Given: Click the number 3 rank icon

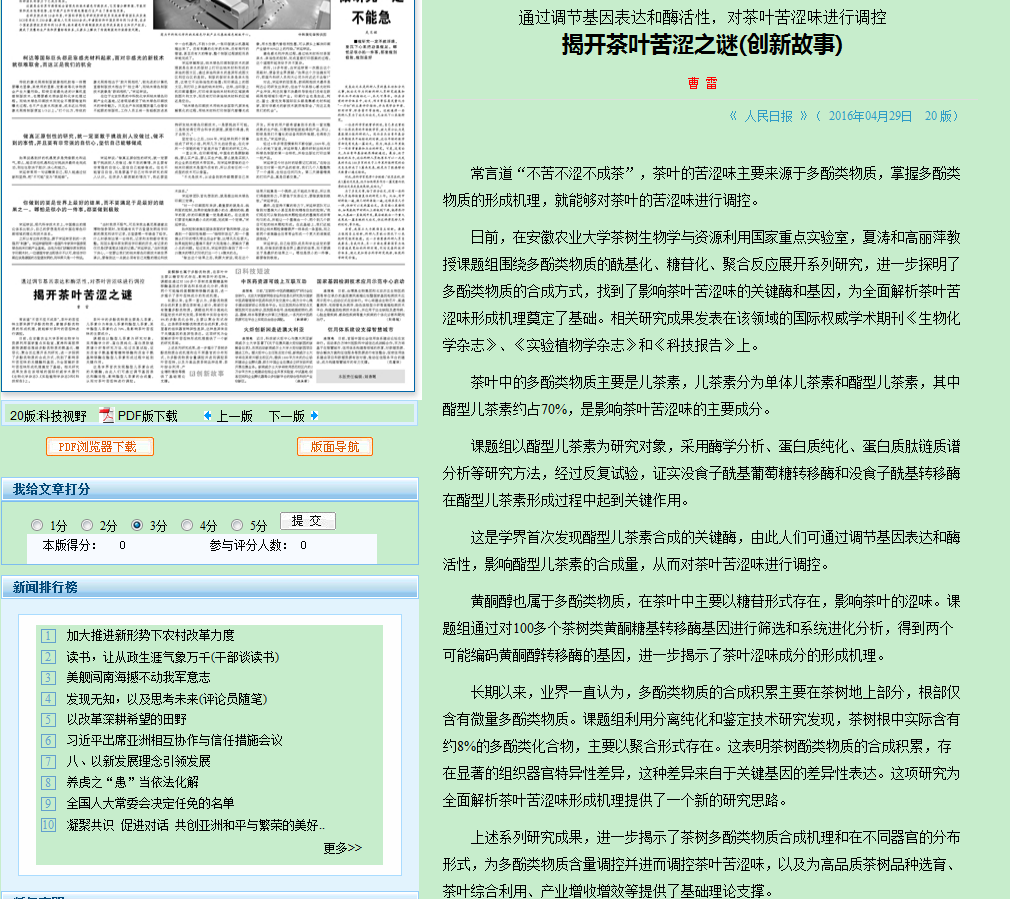Looking at the screenshot, I should pos(48,678).
